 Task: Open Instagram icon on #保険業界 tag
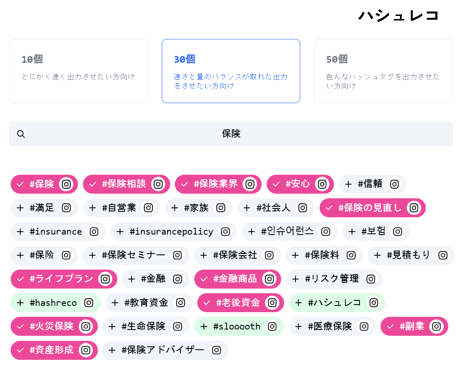tap(250, 184)
